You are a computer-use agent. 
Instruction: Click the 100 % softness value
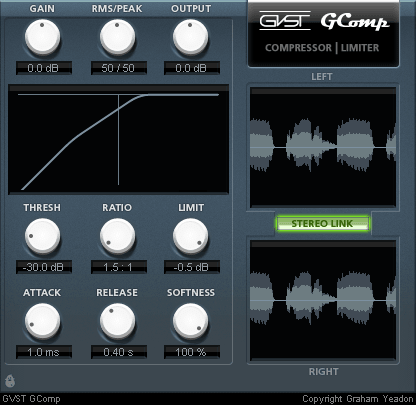pos(192,352)
